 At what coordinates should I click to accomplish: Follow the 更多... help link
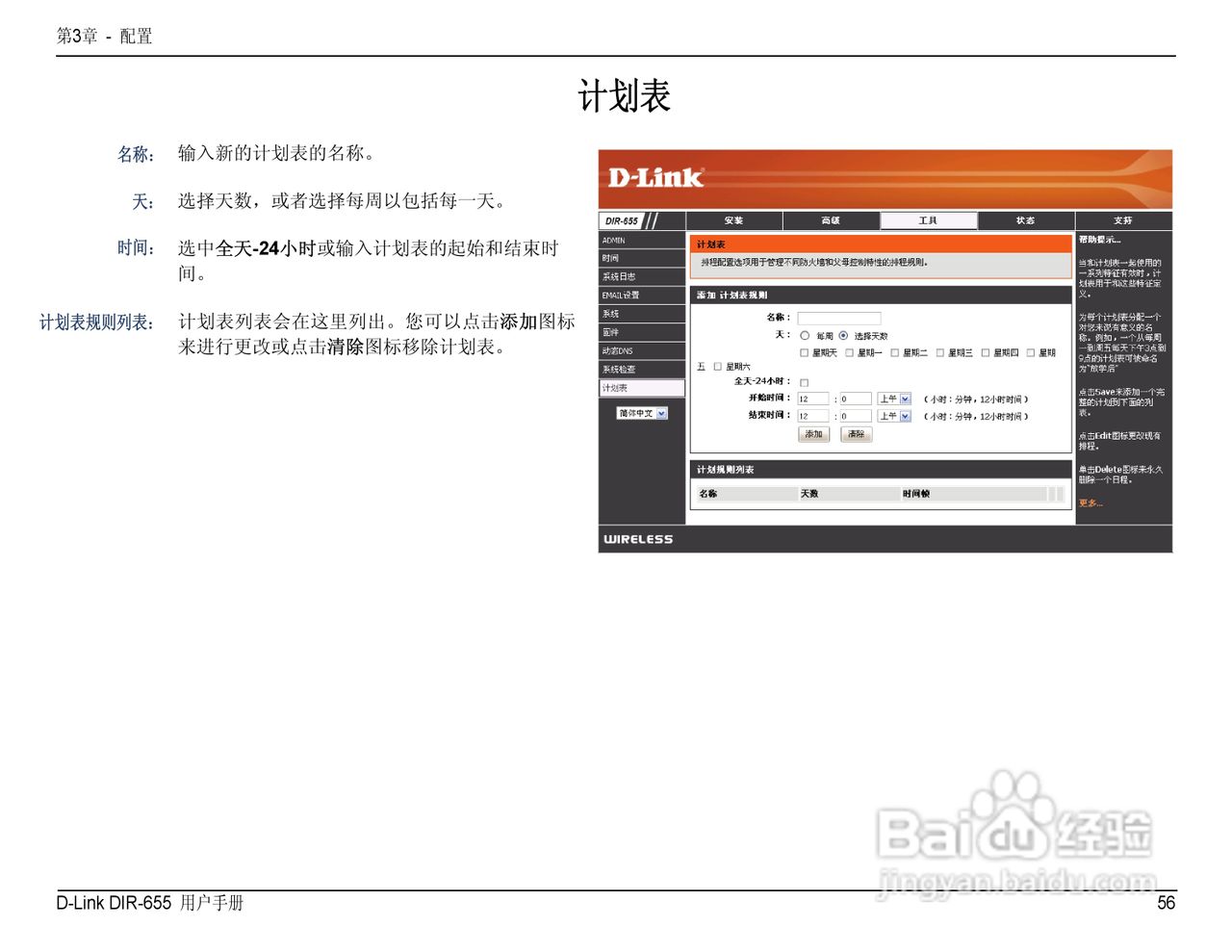1091,503
